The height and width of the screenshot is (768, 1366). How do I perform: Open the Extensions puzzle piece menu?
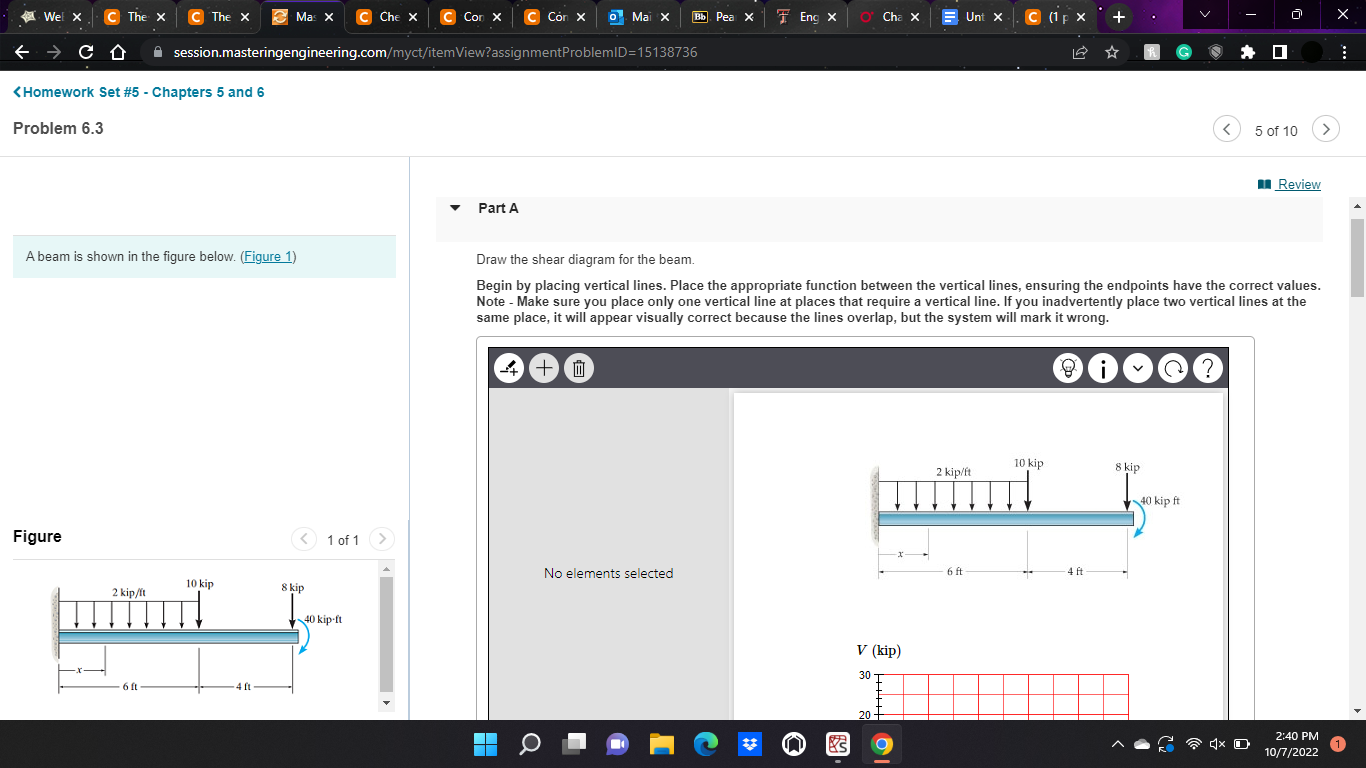click(x=1247, y=52)
